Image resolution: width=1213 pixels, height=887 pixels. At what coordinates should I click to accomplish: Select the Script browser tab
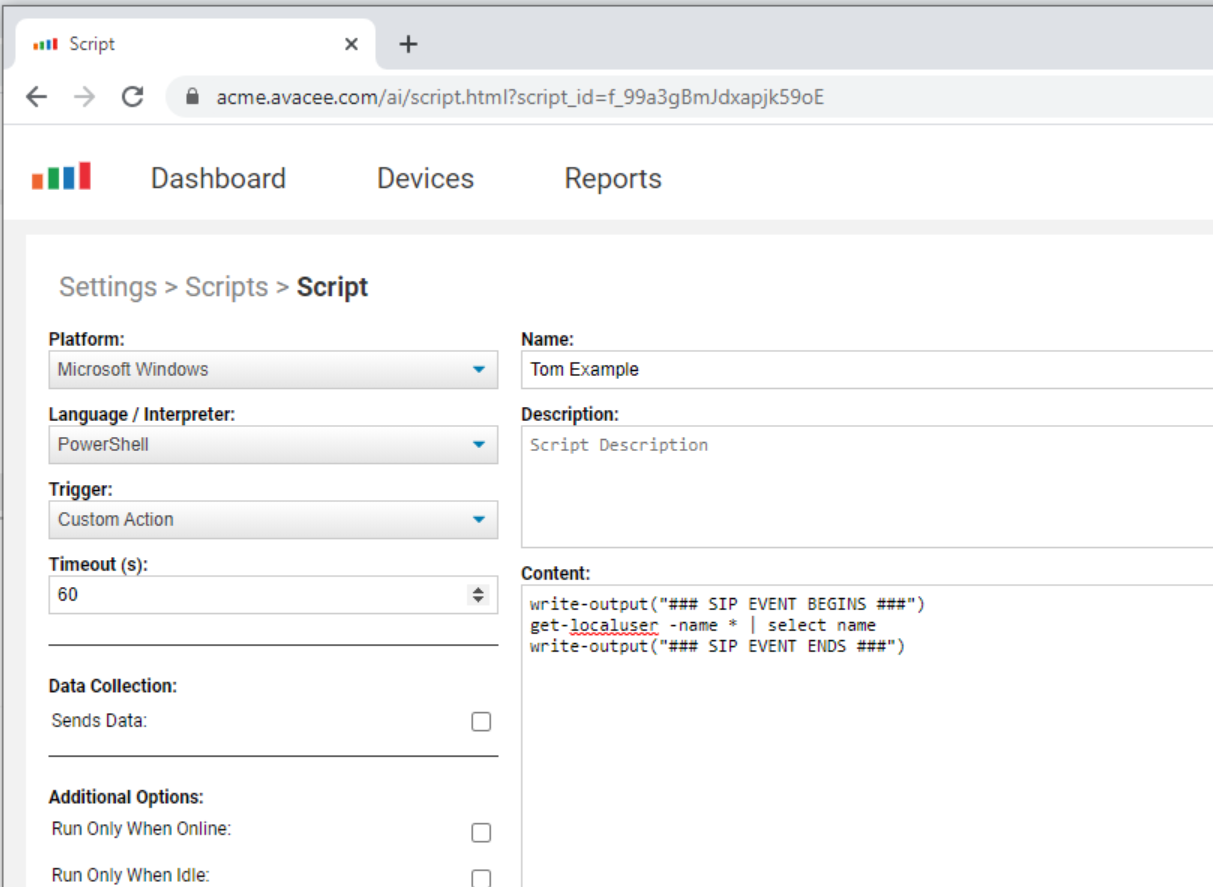click(x=195, y=44)
